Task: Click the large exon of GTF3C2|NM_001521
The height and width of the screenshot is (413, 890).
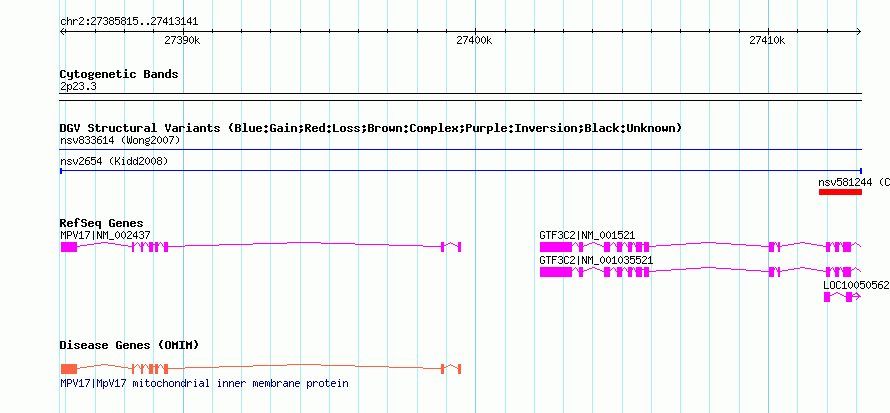Action: click(x=556, y=247)
